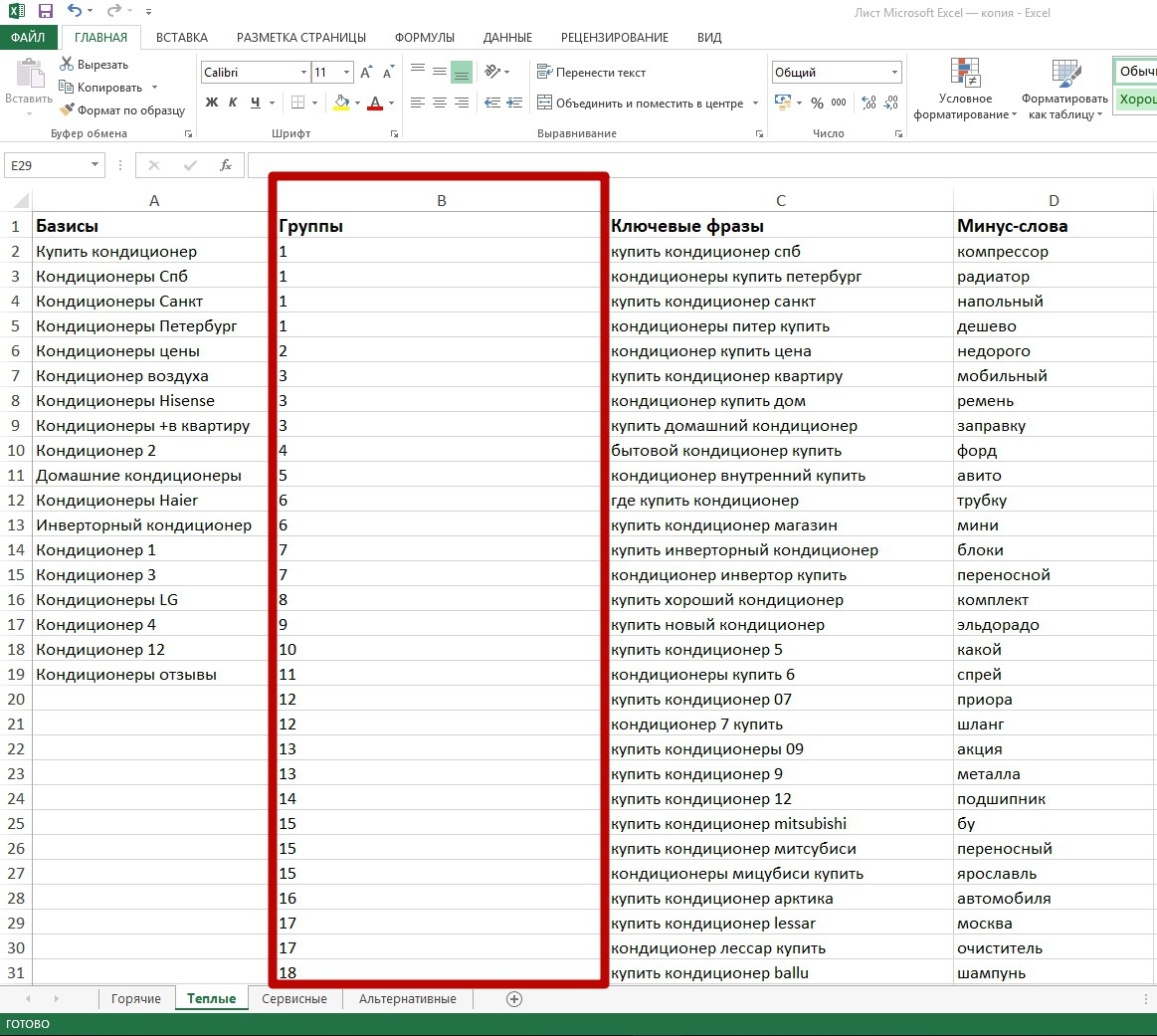
Task: Open the Общий number format dropdown
Action: (895, 72)
